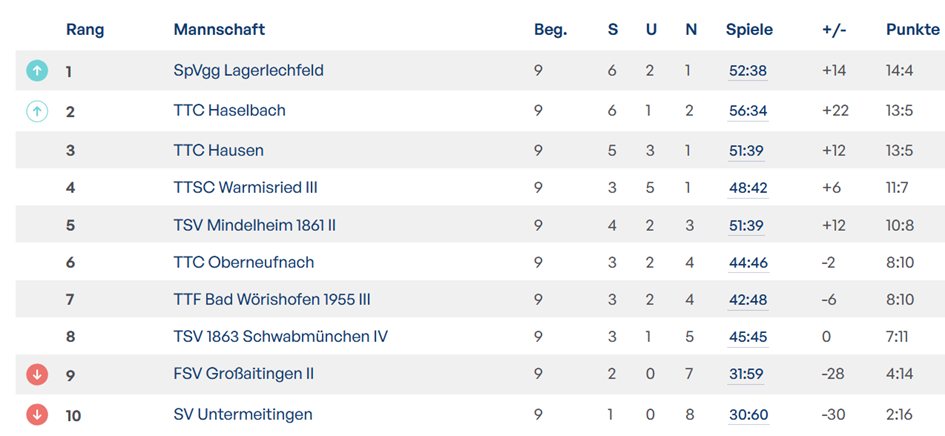Click the 56:34 games score link
Image resolution: width=945 pixels, height=436 pixels.
(x=748, y=111)
